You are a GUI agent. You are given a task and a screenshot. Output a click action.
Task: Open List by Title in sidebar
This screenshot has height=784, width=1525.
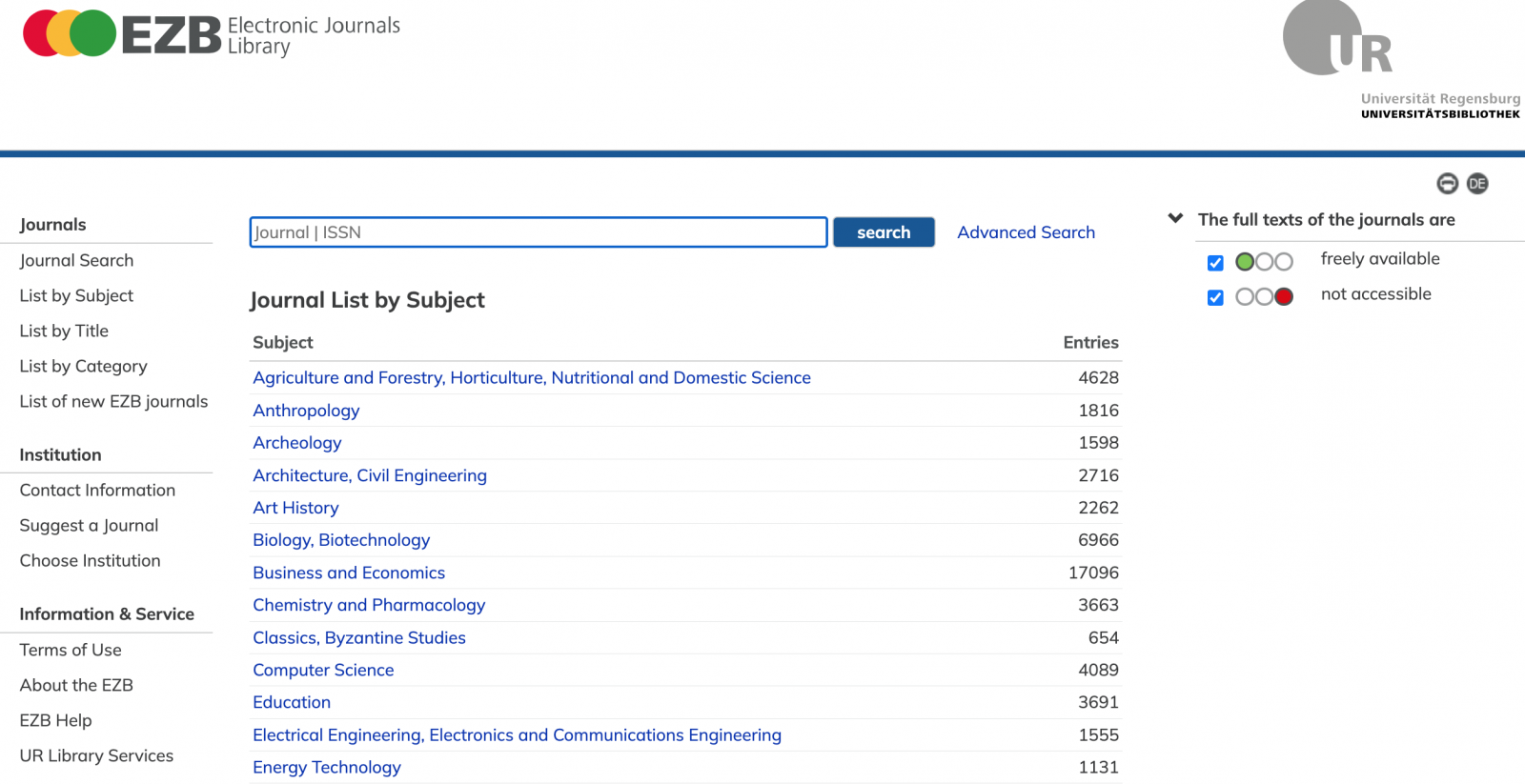pos(64,331)
